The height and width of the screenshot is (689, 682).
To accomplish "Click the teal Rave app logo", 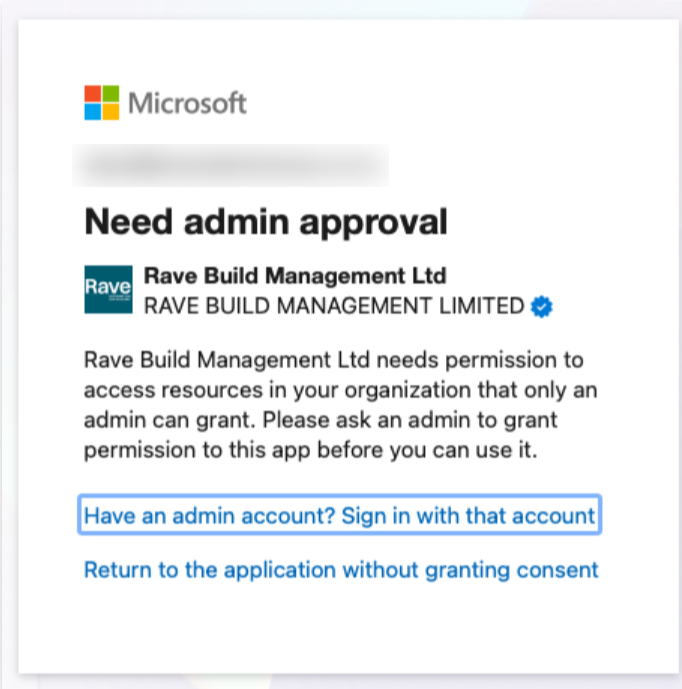I will [108, 290].
